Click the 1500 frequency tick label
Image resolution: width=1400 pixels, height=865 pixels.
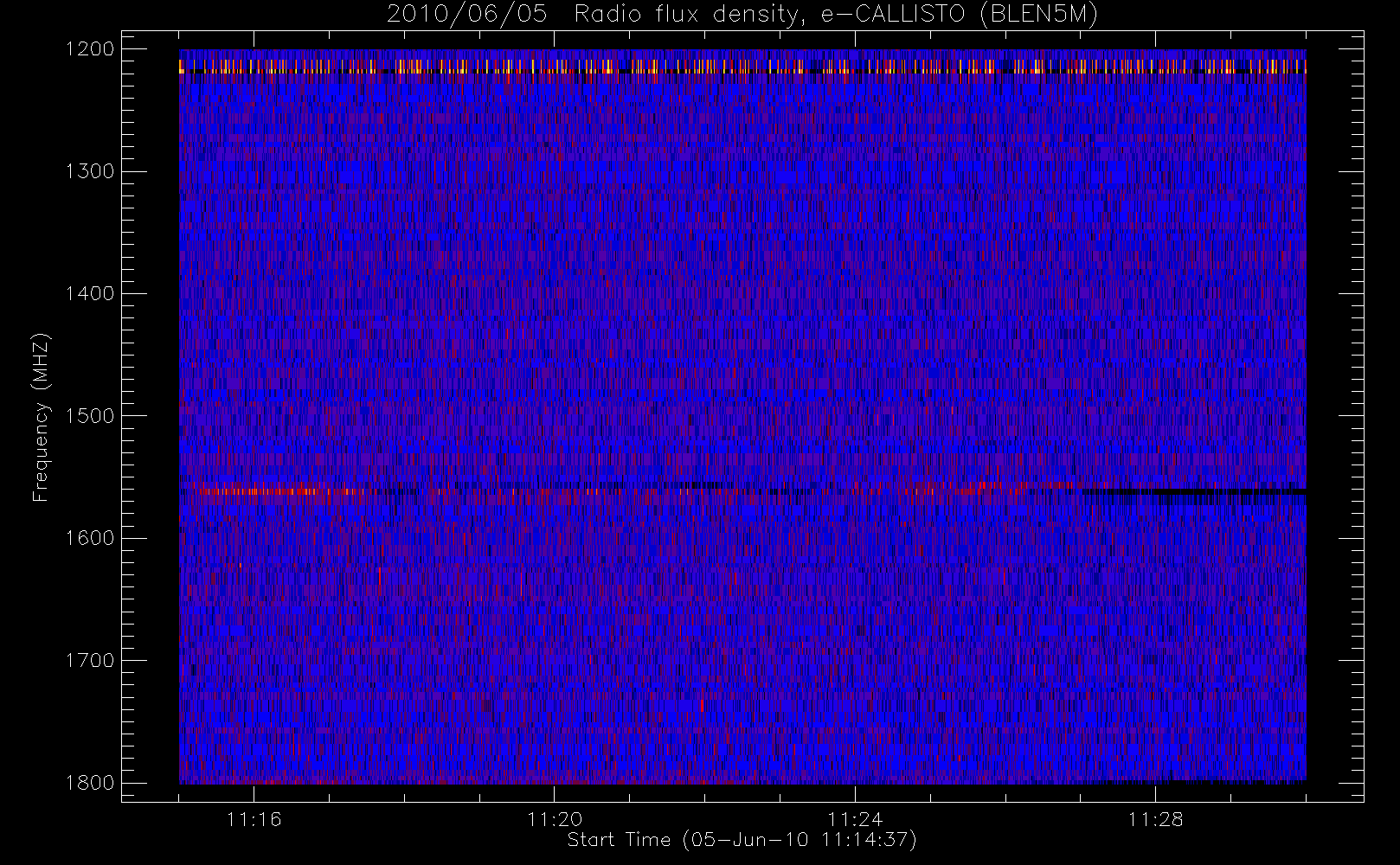tap(90, 415)
